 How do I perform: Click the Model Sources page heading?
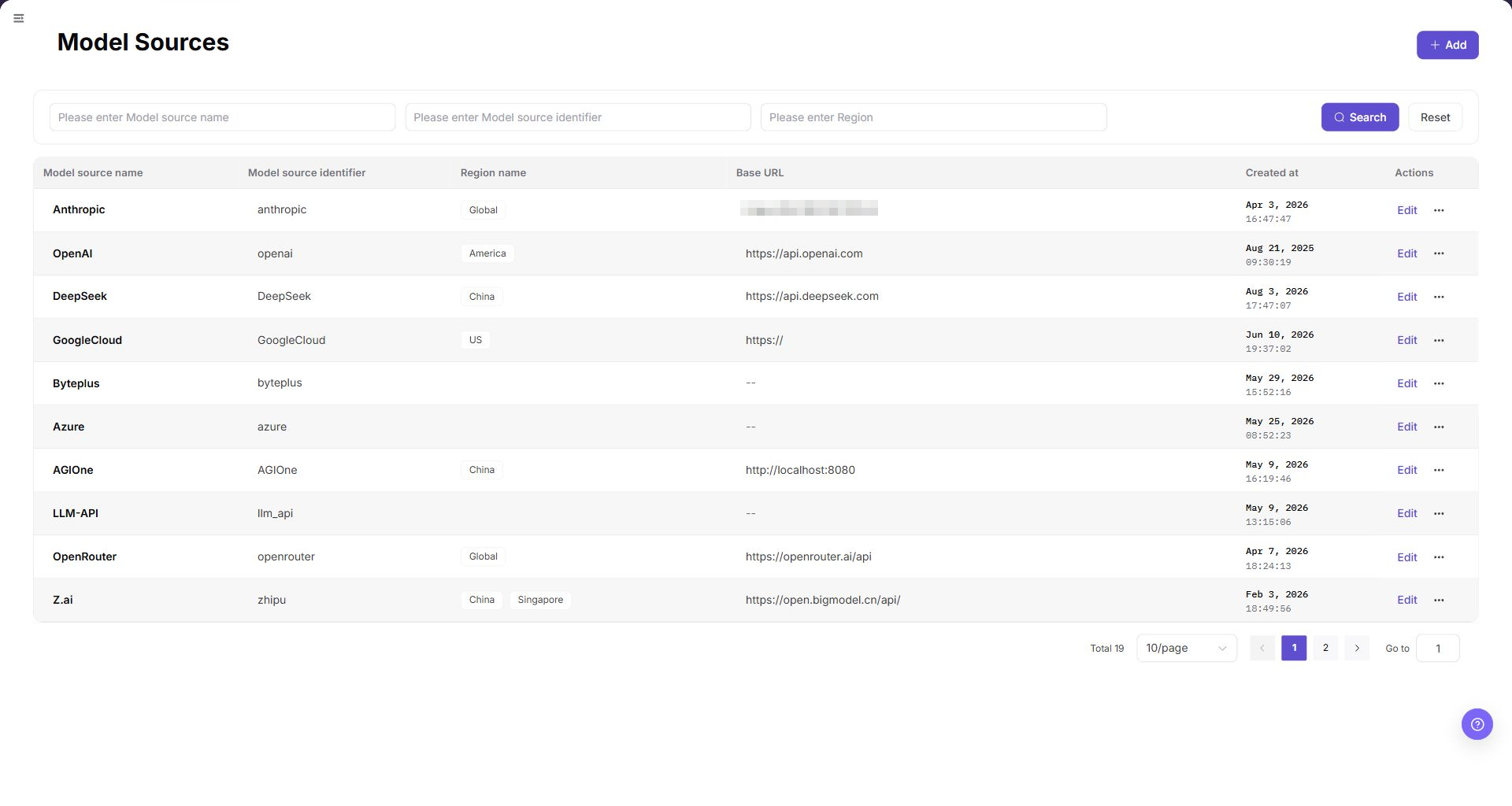143,42
